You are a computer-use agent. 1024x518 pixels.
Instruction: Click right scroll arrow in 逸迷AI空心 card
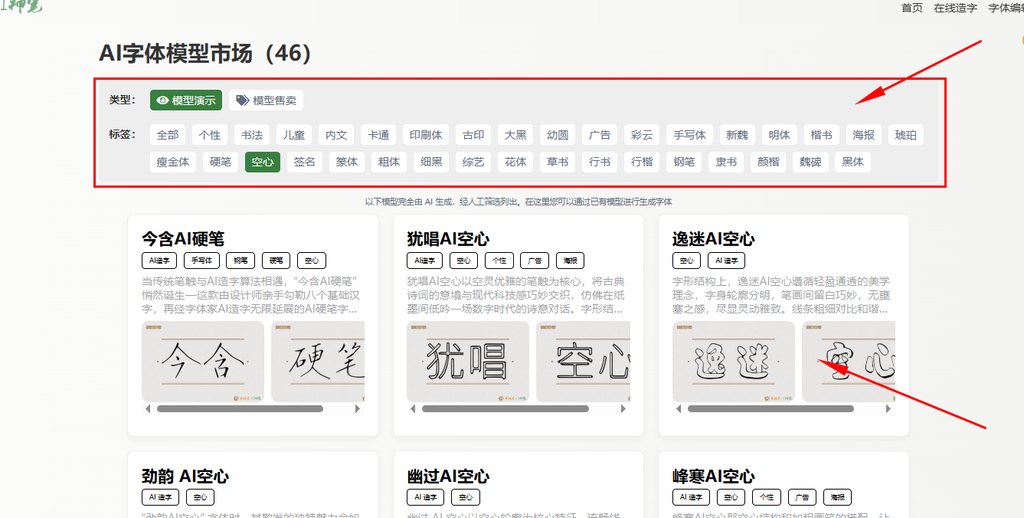click(x=888, y=409)
